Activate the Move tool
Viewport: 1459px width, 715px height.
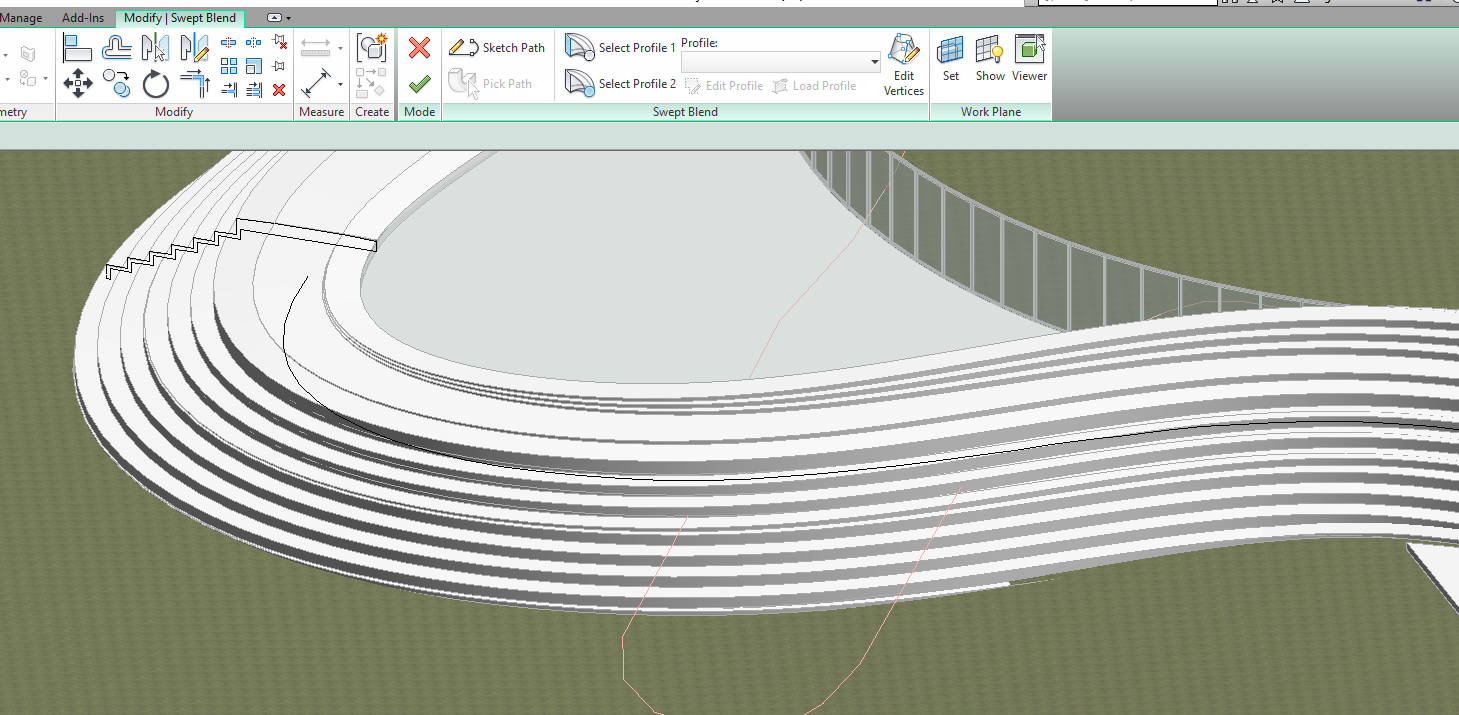point(78,84)
